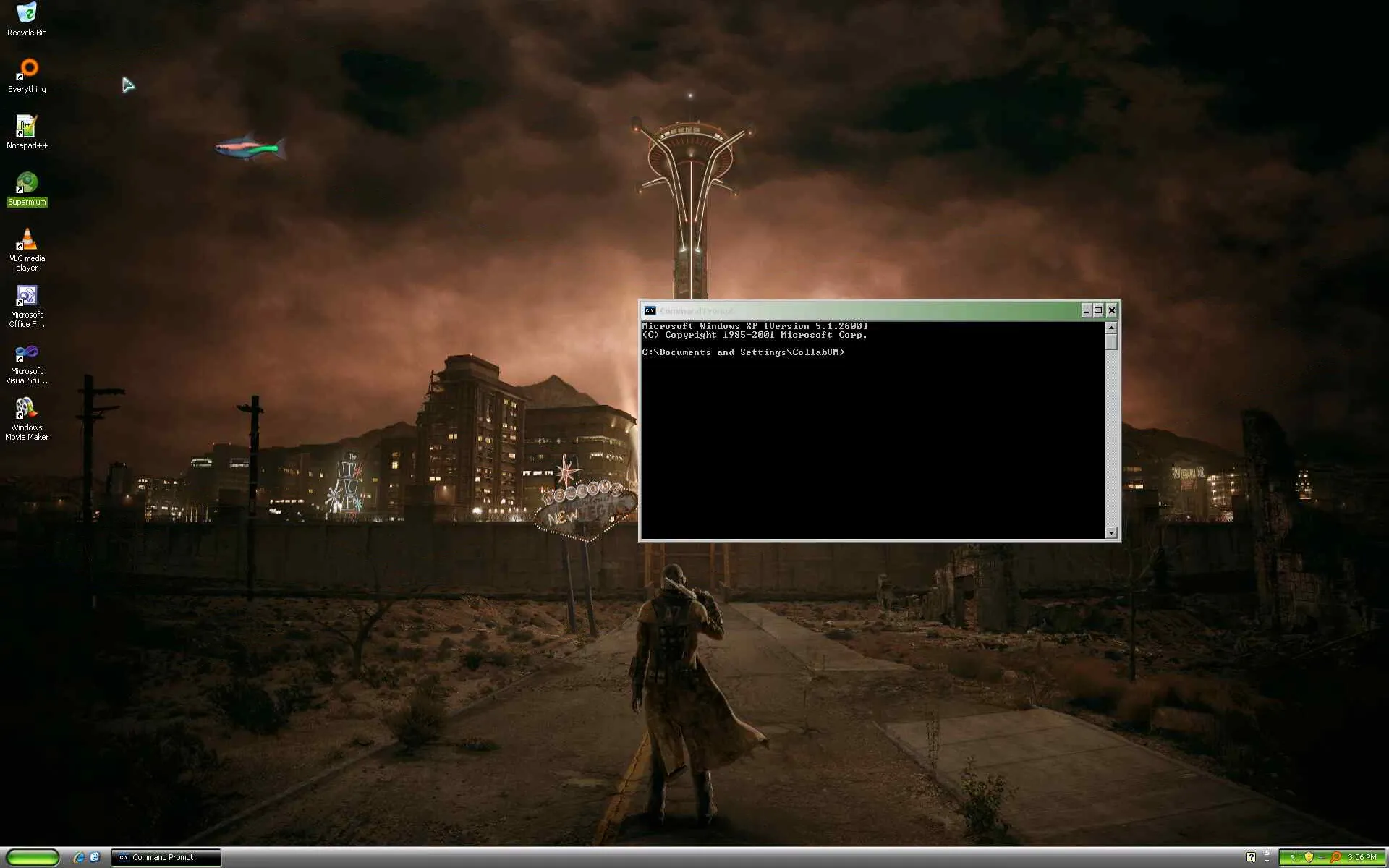The height and width of the screenshot is (868, 1389).
Task: Click the Show Desktop quick launch icon
Action: (x=95, y=858)
